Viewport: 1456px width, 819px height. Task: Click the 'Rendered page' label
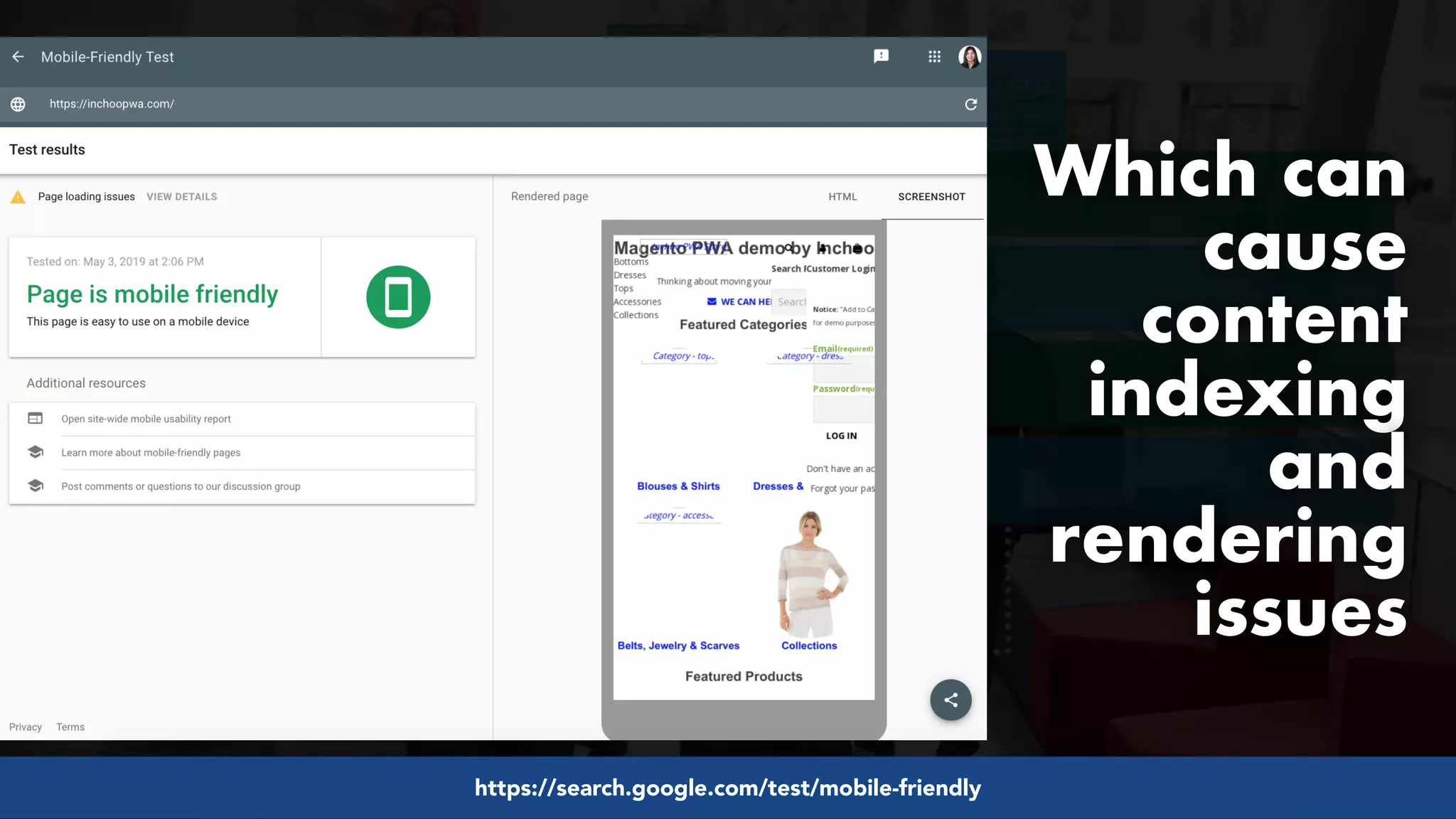tap(550, 197)
